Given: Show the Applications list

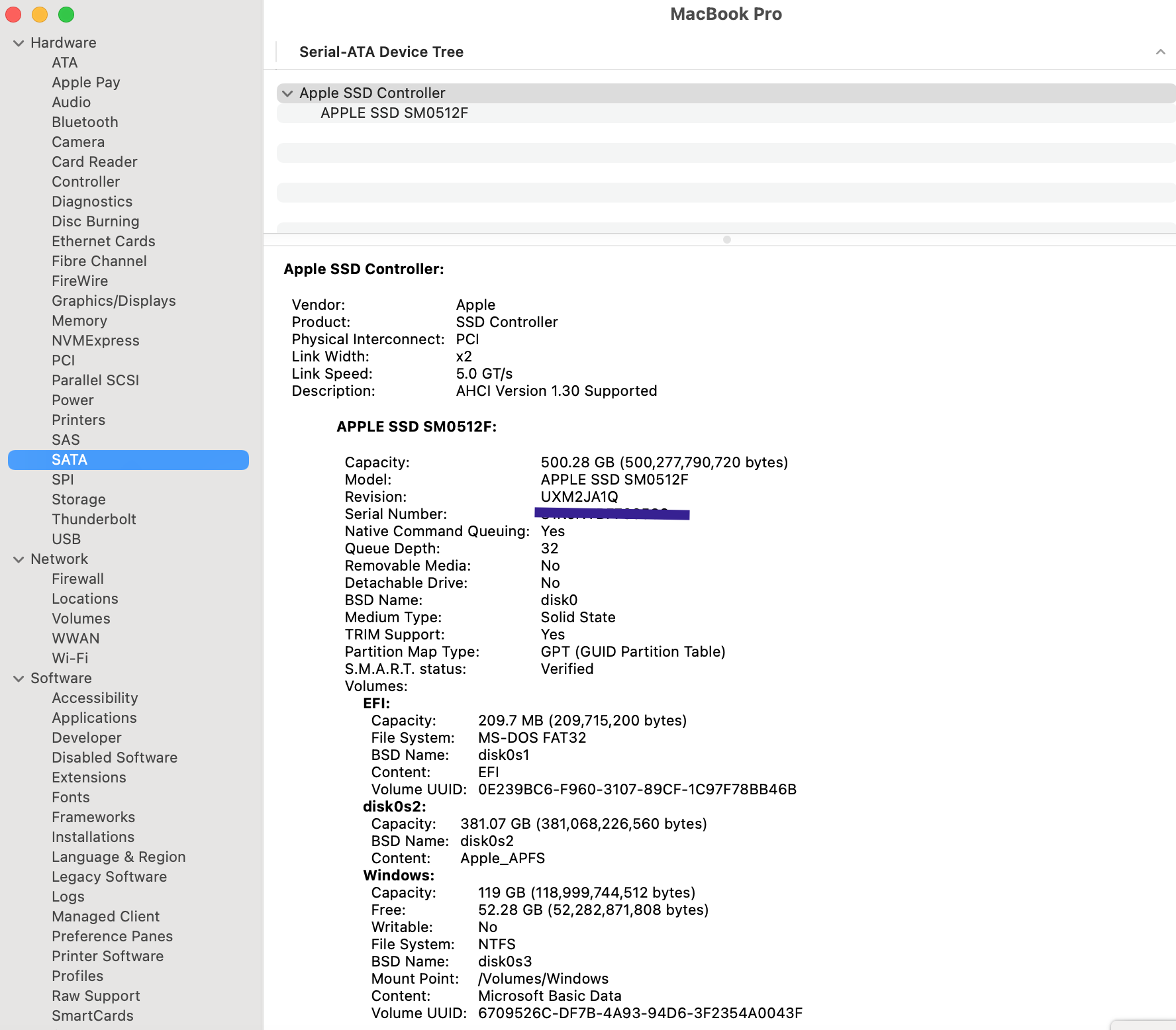Looking at the screenshot, I should (94, 718).
